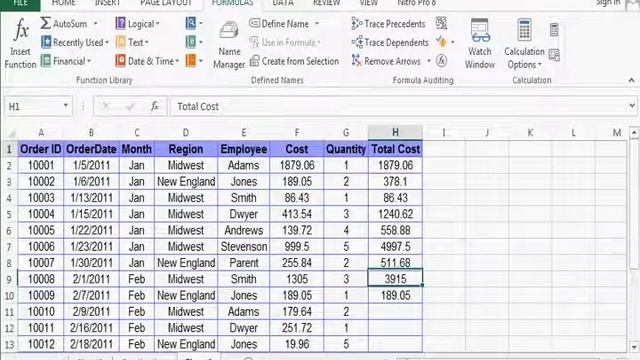Open the Financial functions menu
Viewport: 640px width, 360px height.
(x=66, y=61)
